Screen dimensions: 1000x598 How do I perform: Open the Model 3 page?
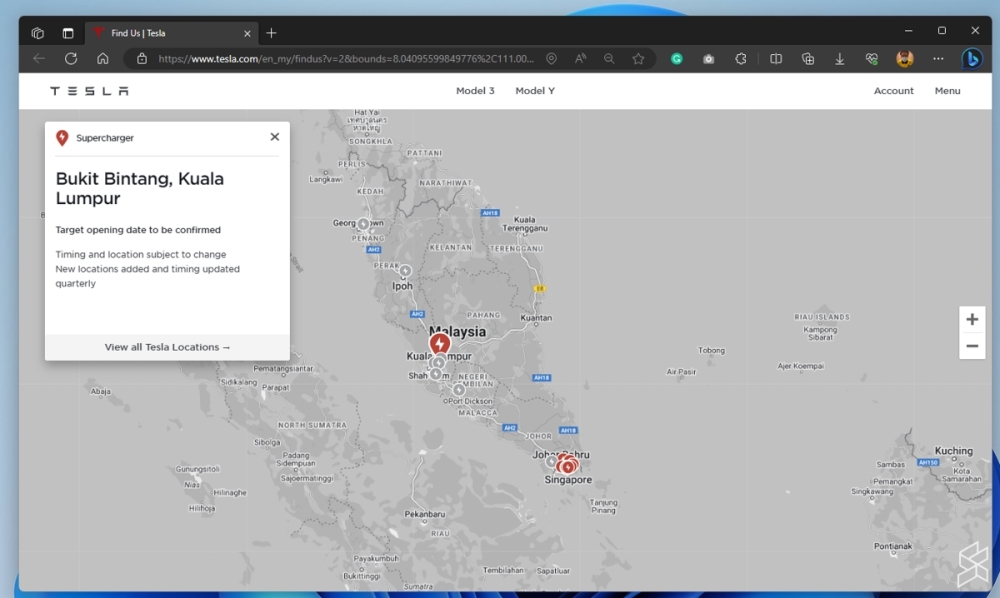tap(475, 91)
